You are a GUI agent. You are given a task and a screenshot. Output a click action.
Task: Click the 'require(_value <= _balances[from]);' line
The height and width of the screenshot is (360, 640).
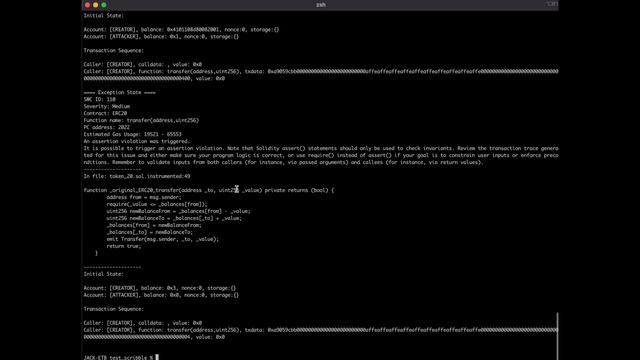157,204
